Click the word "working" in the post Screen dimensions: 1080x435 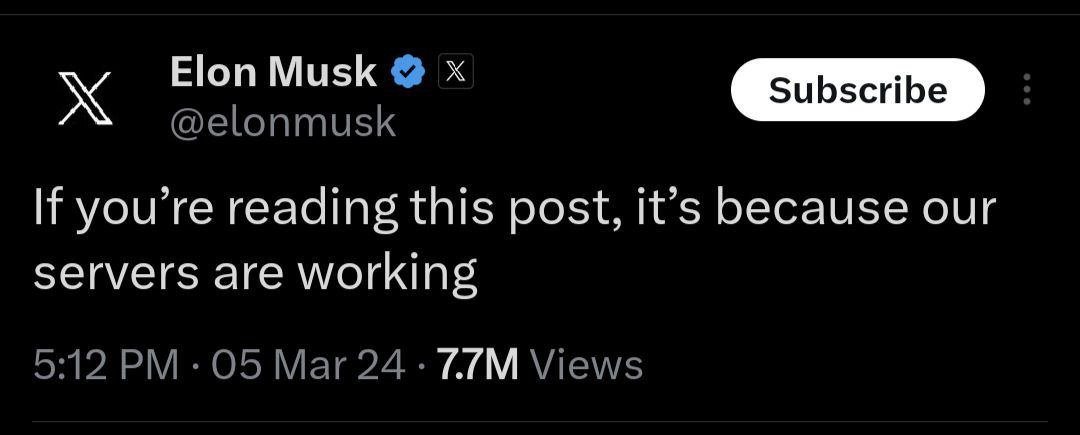coord(387,275)
